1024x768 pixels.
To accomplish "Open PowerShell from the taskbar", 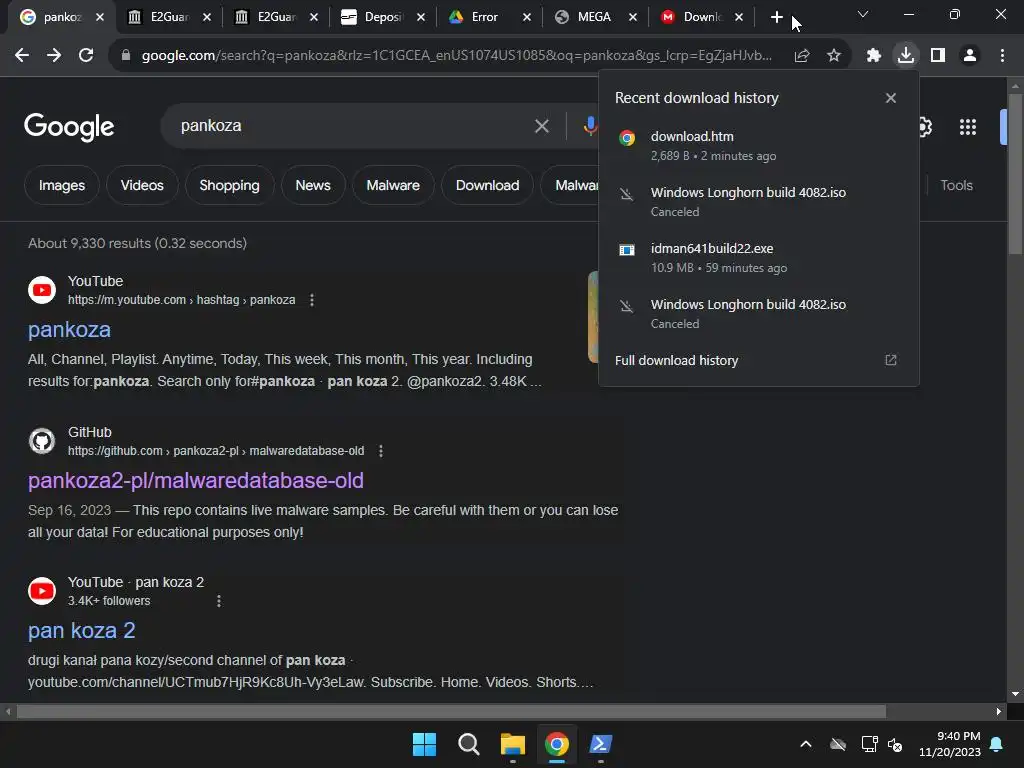I will pyautogui.click(x=601, y=744).
